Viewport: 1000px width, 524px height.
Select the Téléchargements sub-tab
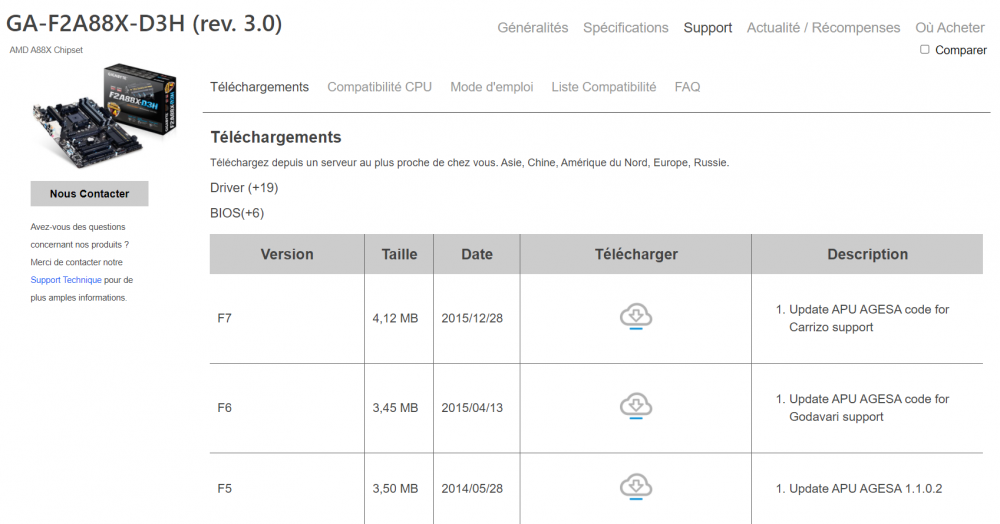259,87
